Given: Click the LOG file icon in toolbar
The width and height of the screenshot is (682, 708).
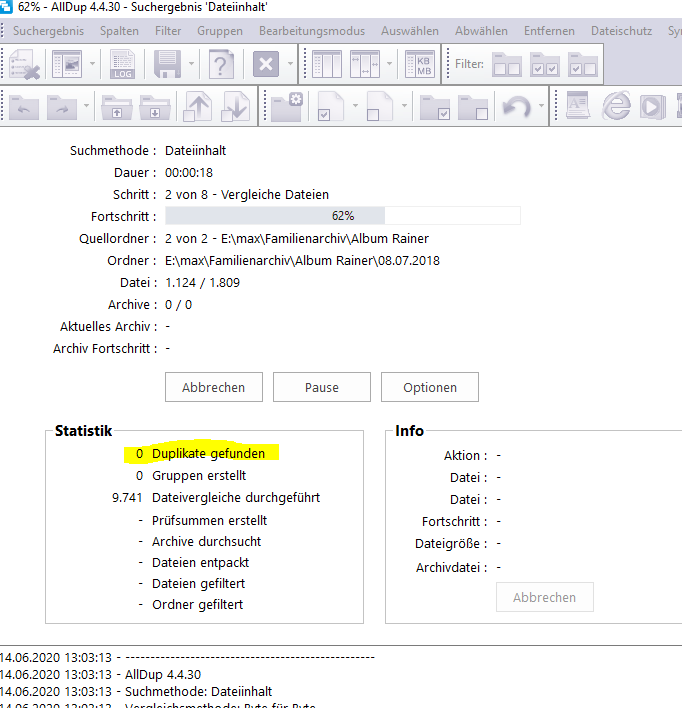Looking at the screenshot, I should 123,66.
